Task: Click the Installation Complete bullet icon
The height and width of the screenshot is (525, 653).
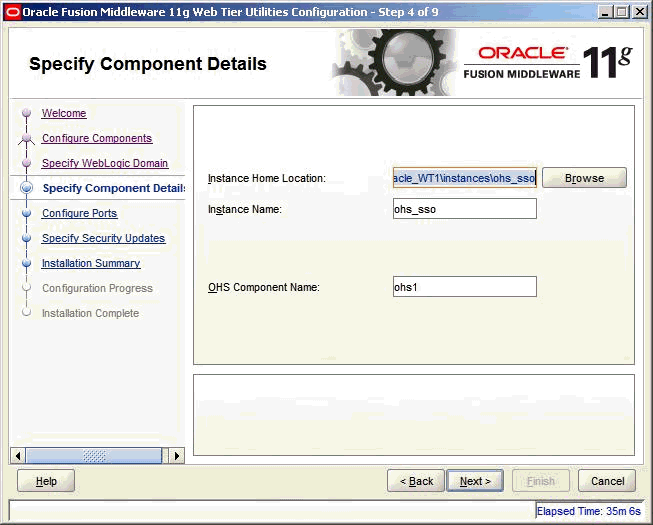Action: 27,312
